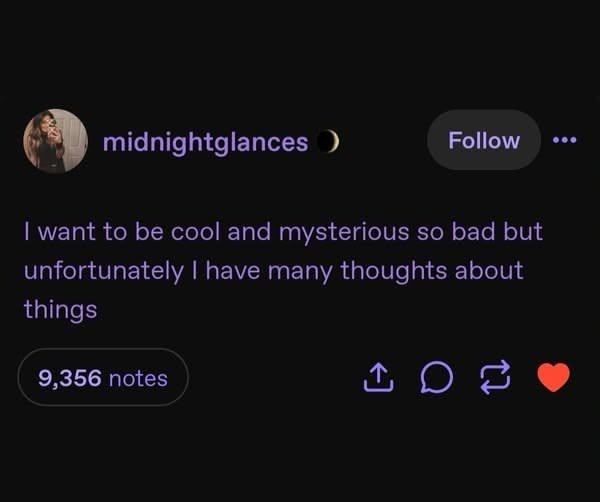Select the comment bubble to reply
600x502 pixels.
click(x=436, y=377)
